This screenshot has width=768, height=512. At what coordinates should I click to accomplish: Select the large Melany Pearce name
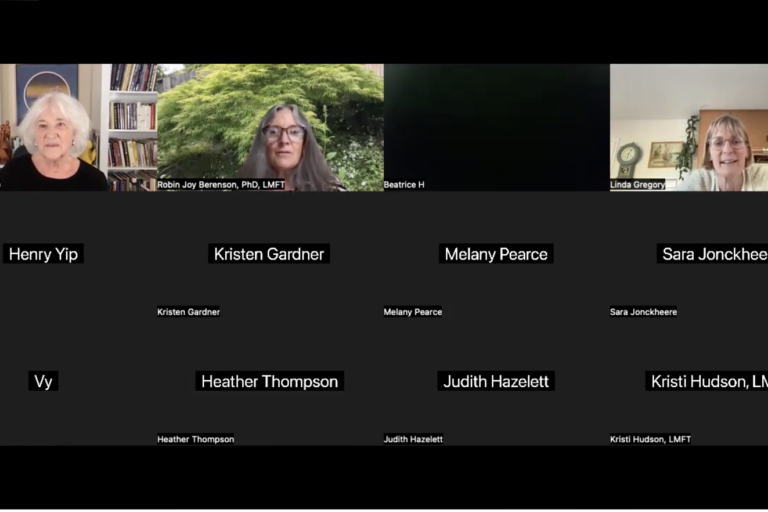pyautogui.click(x=496, y=254)
